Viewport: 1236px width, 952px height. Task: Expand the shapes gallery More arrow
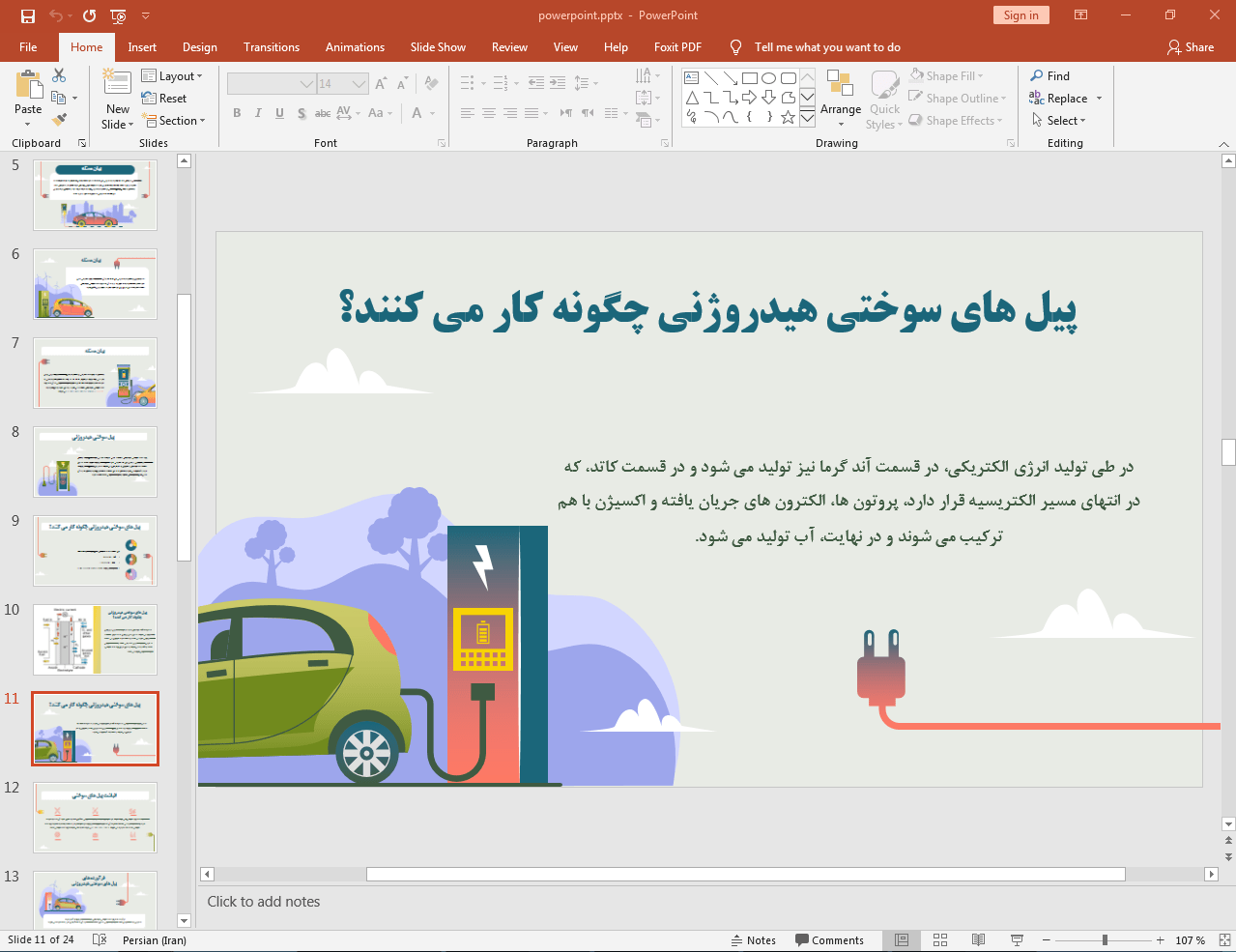tap(808, 118)
